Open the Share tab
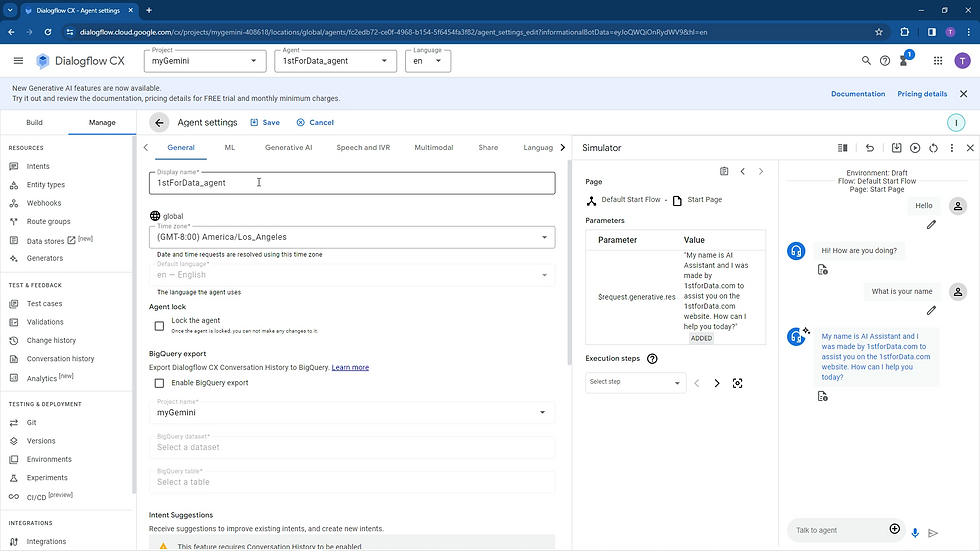 [488, 147]
